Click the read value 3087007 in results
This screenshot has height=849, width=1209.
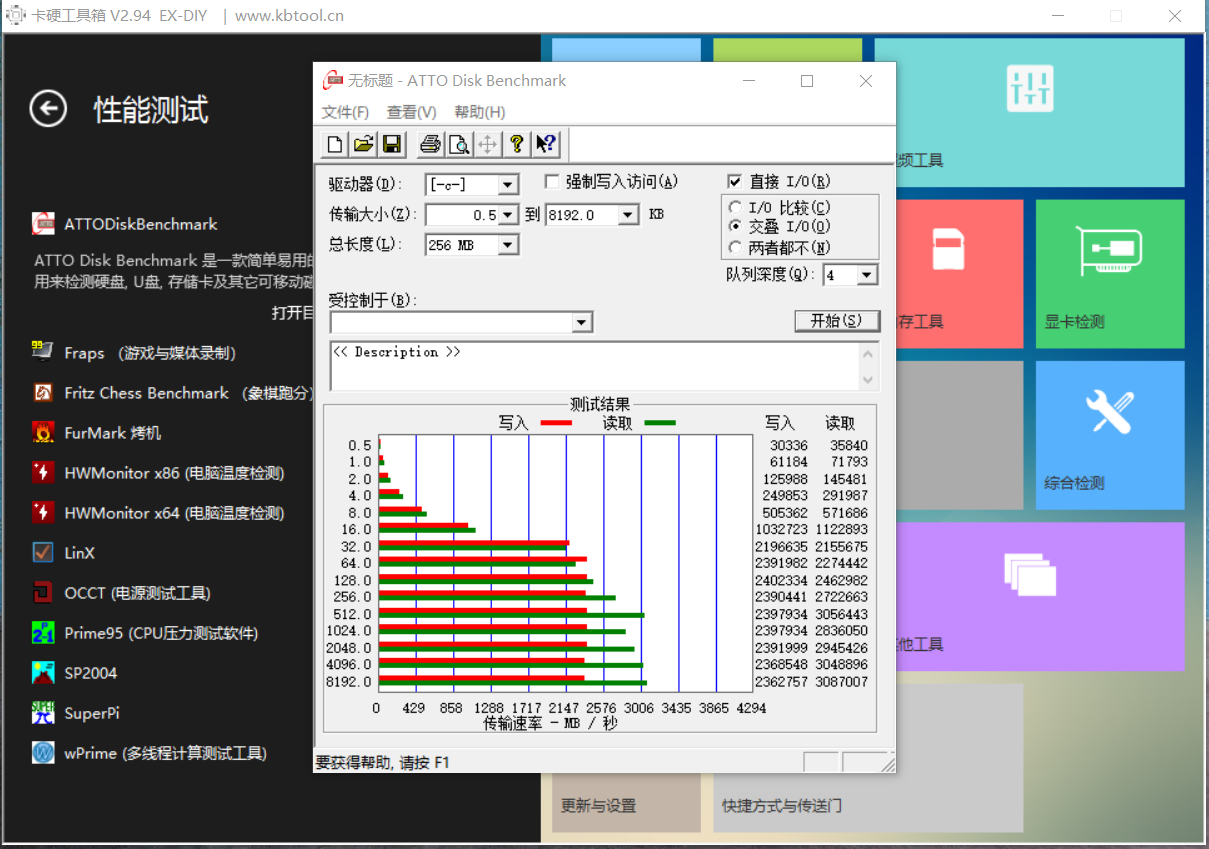(842, 682)
